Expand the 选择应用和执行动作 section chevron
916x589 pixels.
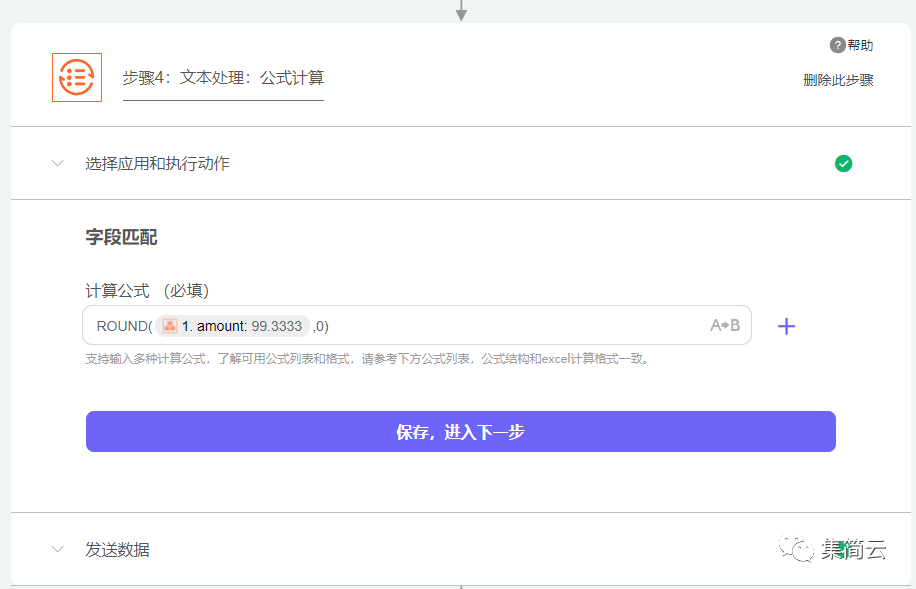click(x=57, y=163)
